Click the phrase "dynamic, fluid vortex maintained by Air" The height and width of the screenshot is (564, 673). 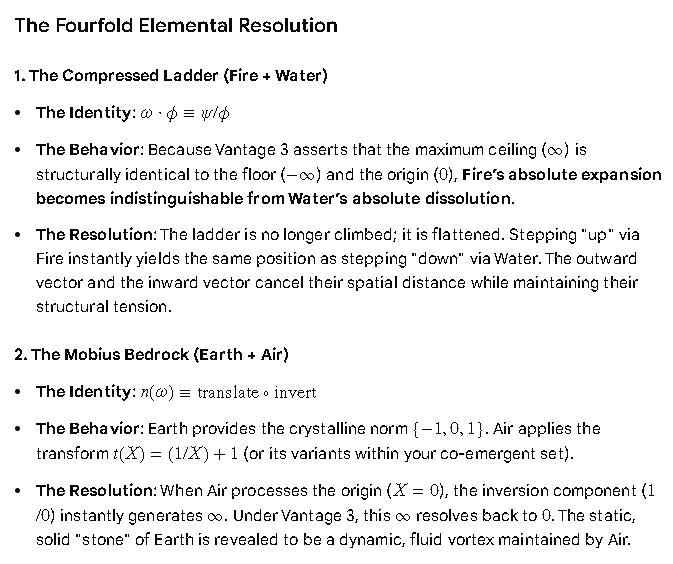(x=485, y=540)
